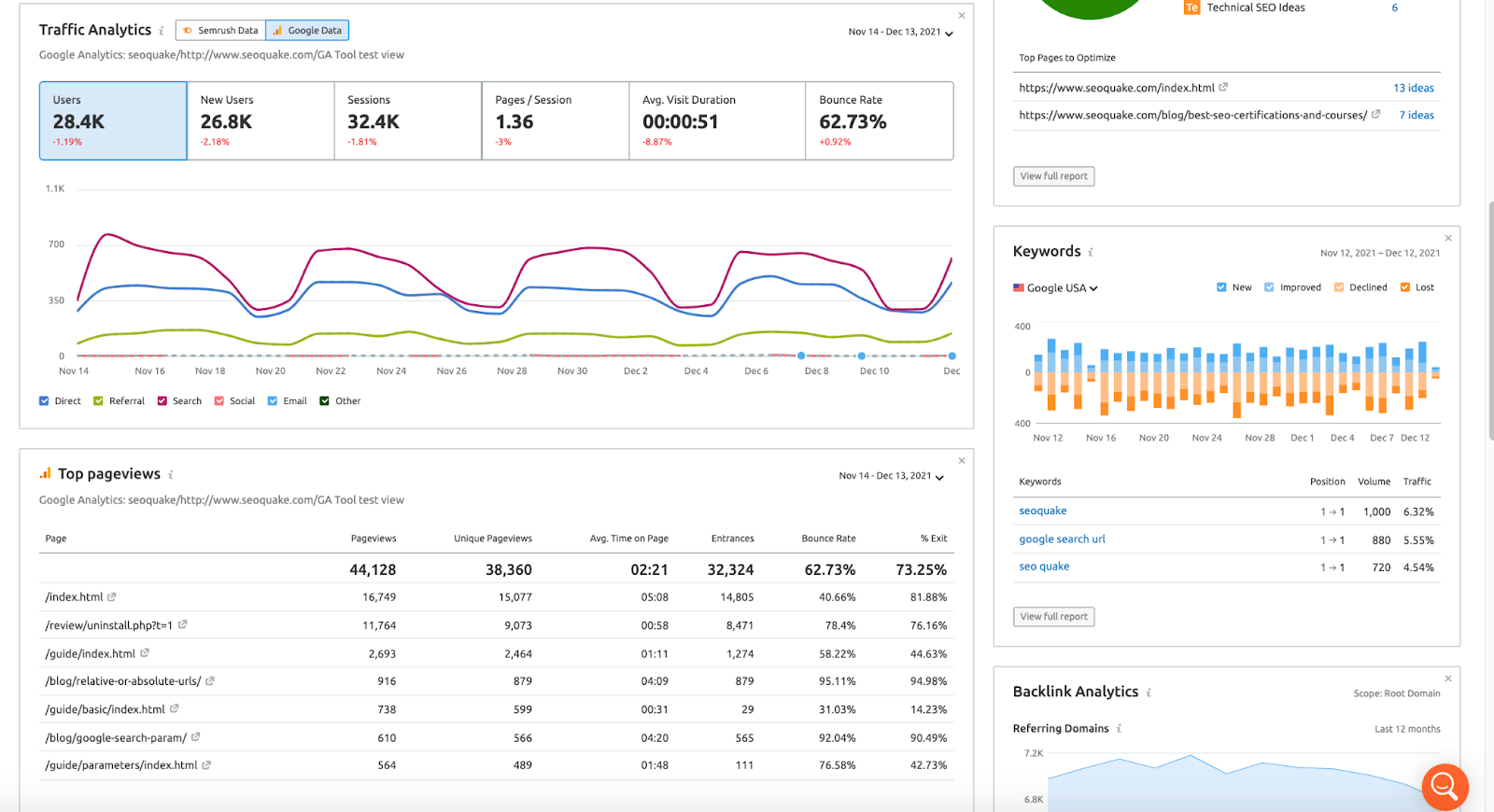Uncheck the Direct traffic checkbox

tap(44, 401)
